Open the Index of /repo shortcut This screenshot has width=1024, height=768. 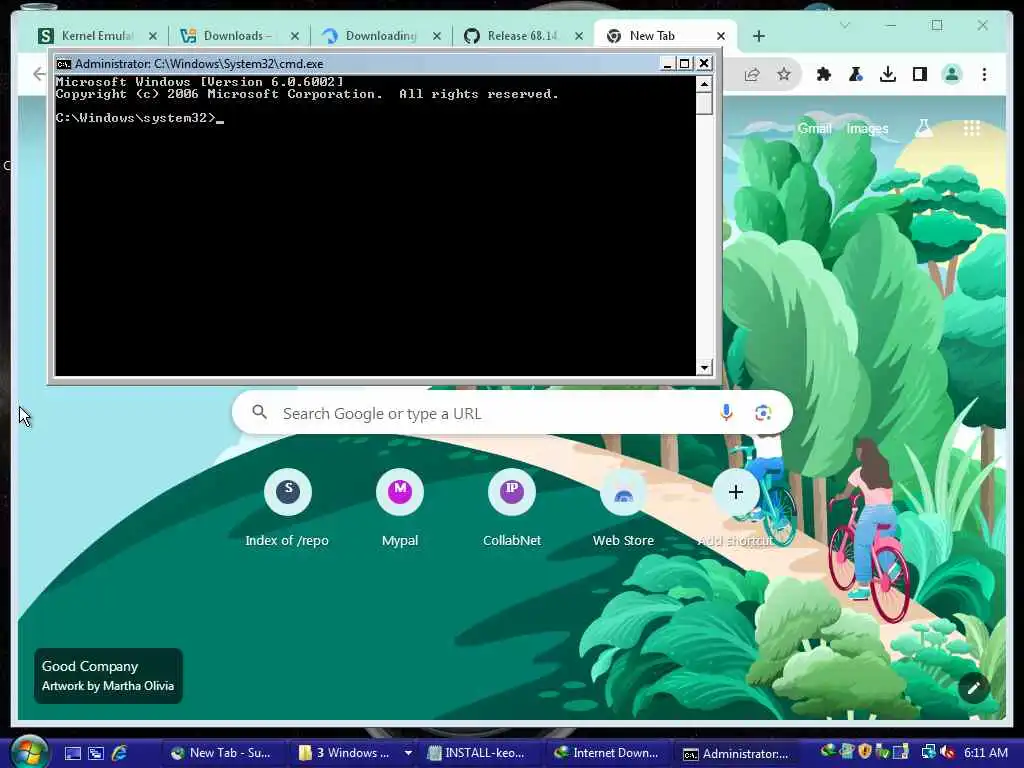[x=287, y=507]
